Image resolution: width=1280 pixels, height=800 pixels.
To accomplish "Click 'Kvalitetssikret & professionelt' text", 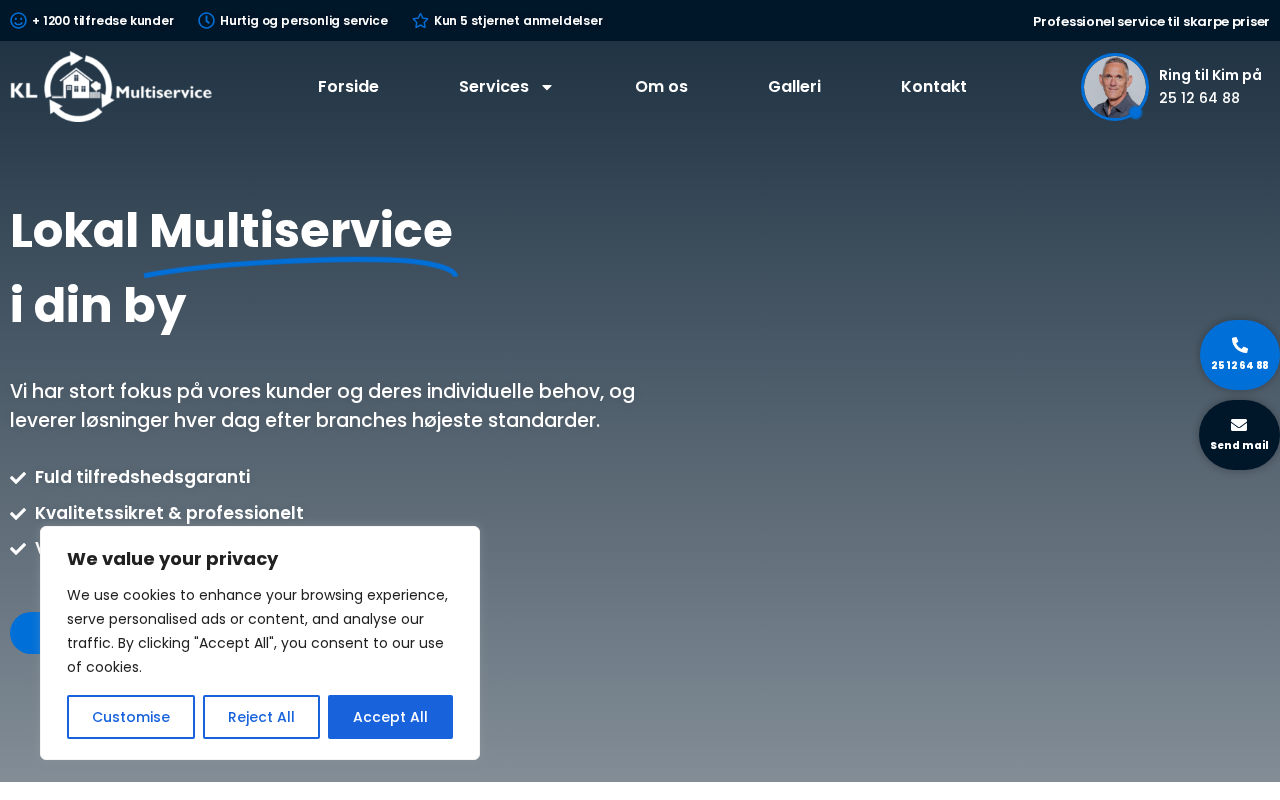I will [x=169, y=513].
